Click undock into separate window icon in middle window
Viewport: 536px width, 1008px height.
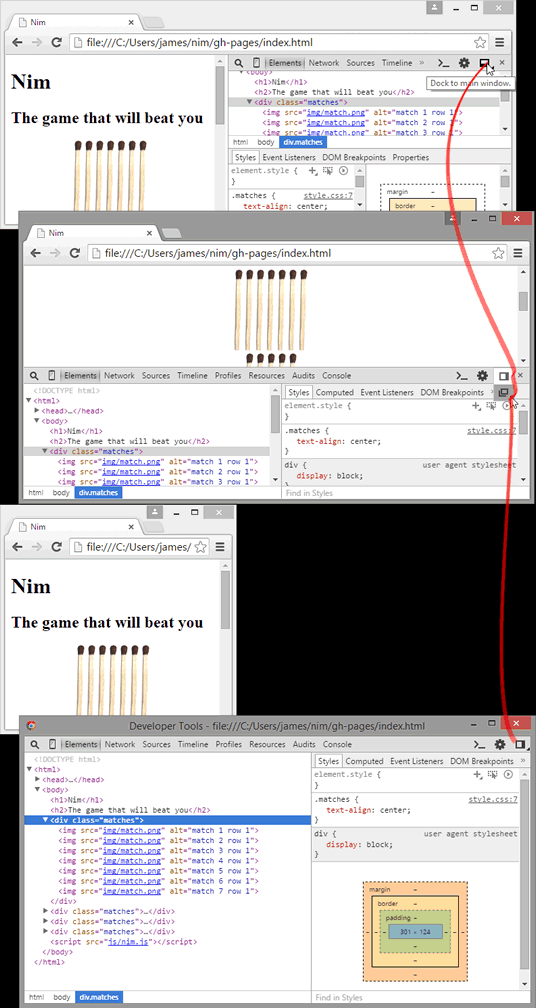(504, 392)
